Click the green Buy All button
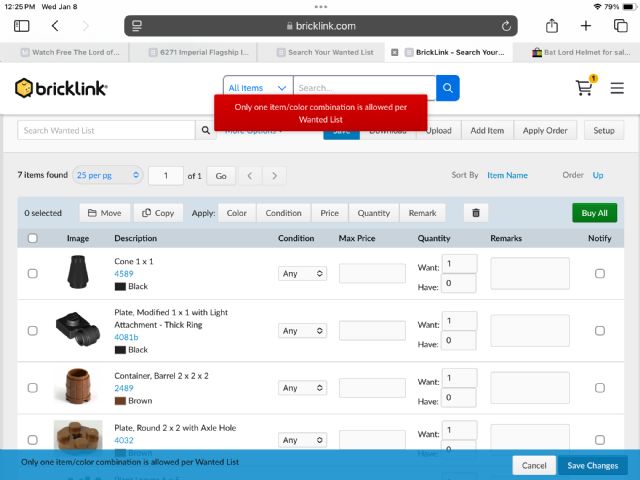 click(594, 213)
